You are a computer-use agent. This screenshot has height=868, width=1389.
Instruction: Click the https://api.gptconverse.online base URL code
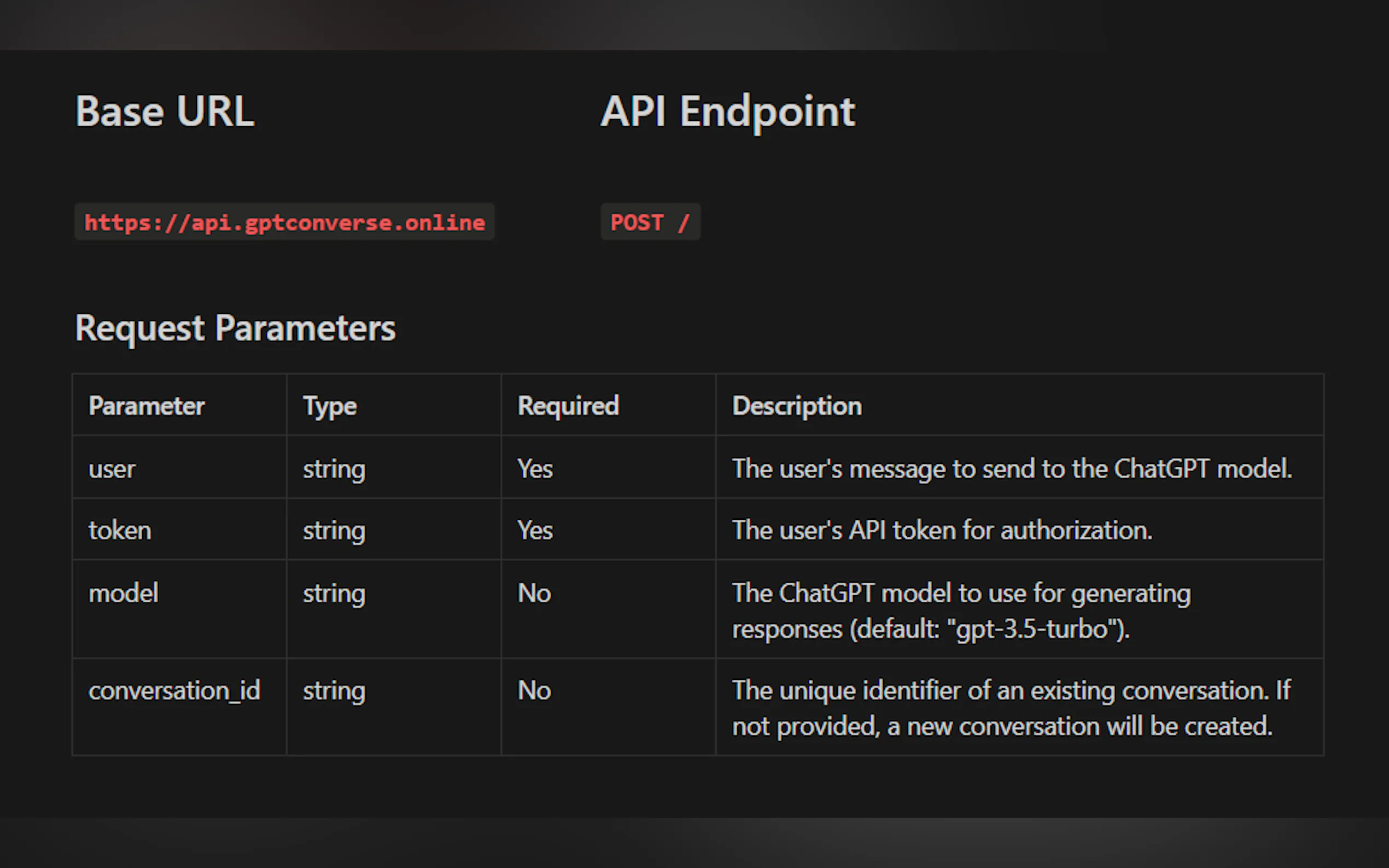(284, 222)
